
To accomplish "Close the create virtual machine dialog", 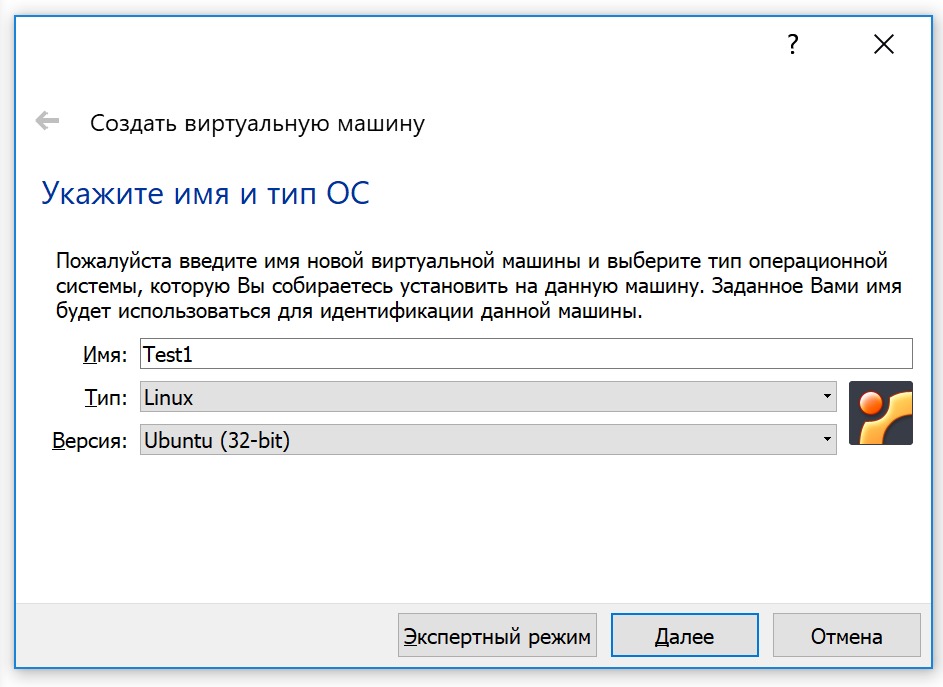I will point(883,45).
